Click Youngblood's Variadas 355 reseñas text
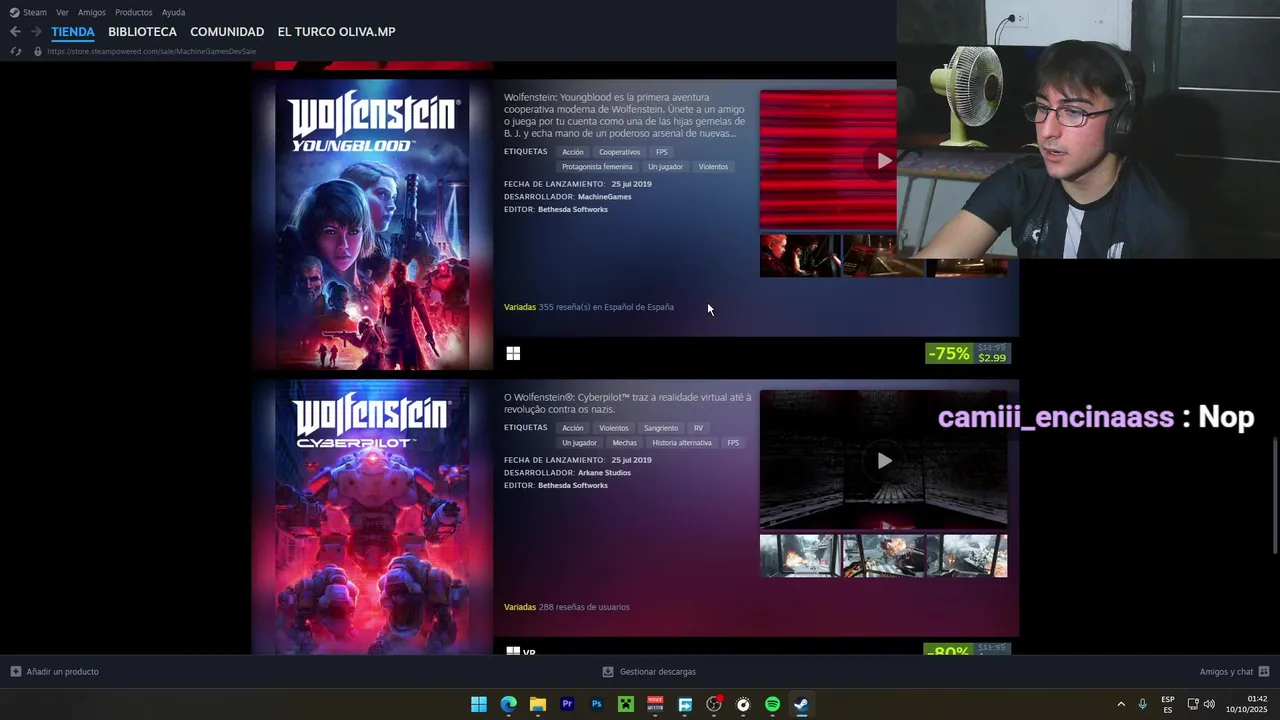Viewport: 1280px width, 720px height. click(x=589, y=307)
